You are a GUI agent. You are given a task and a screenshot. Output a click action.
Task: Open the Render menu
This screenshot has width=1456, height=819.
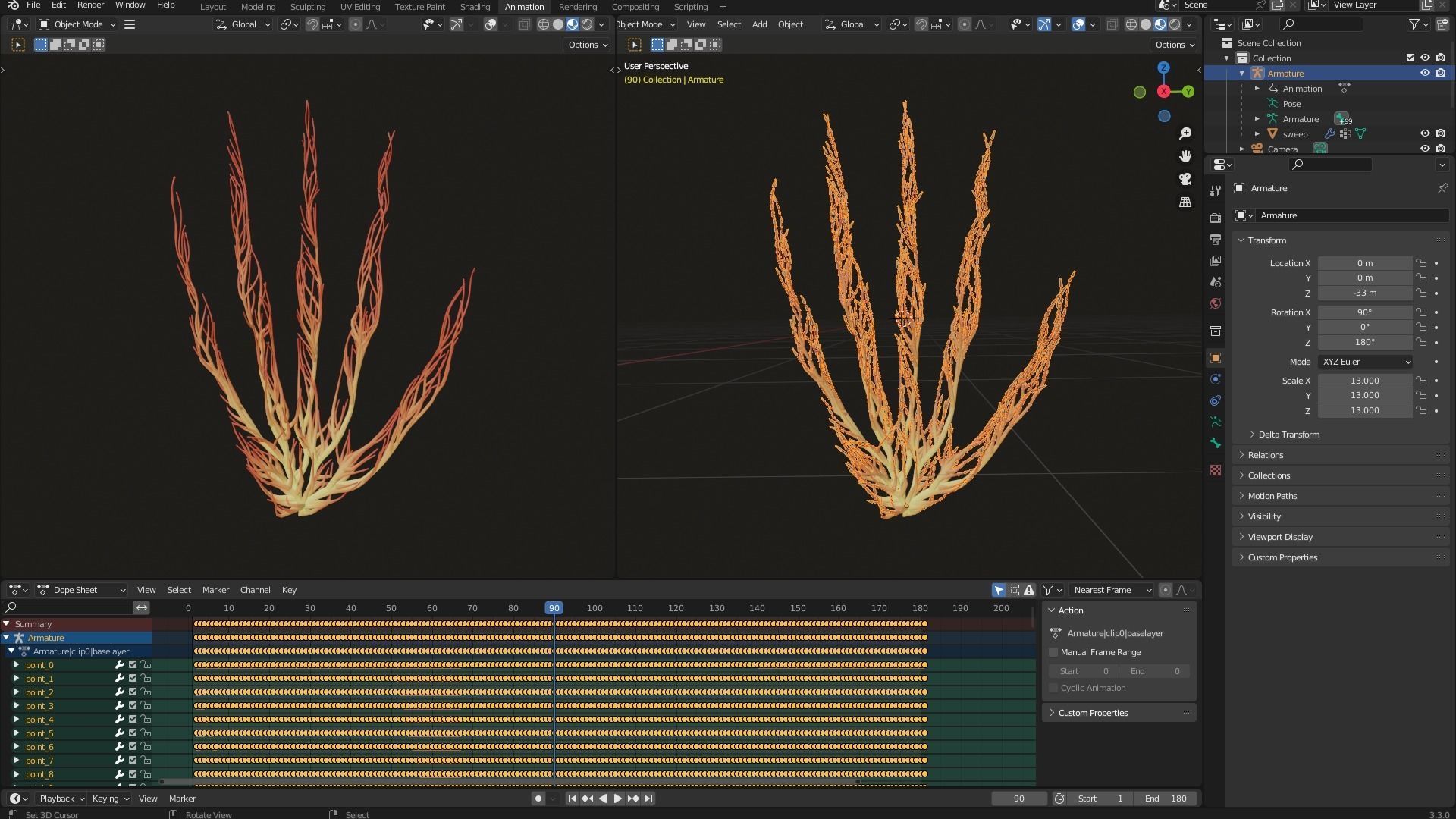[x=90, y=5]
